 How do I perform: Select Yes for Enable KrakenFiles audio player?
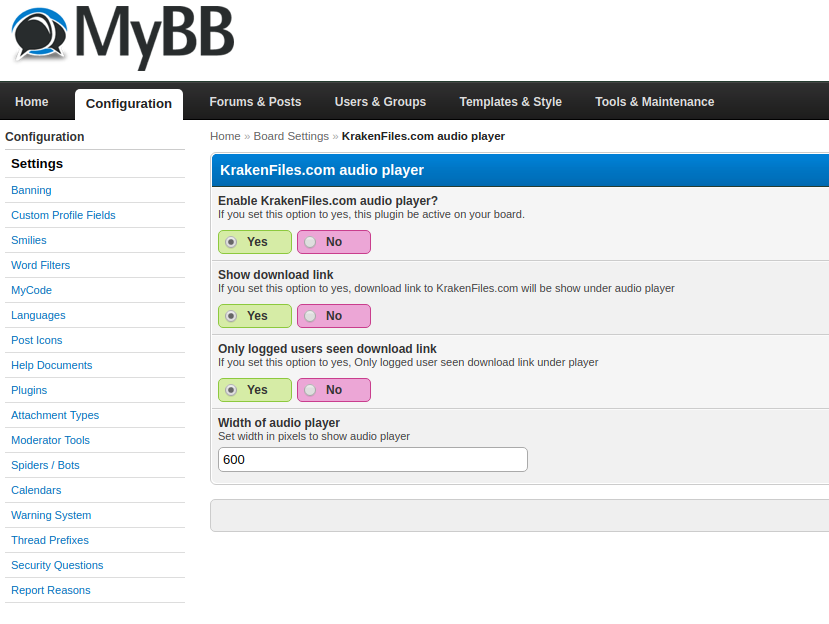coord(255,242)
